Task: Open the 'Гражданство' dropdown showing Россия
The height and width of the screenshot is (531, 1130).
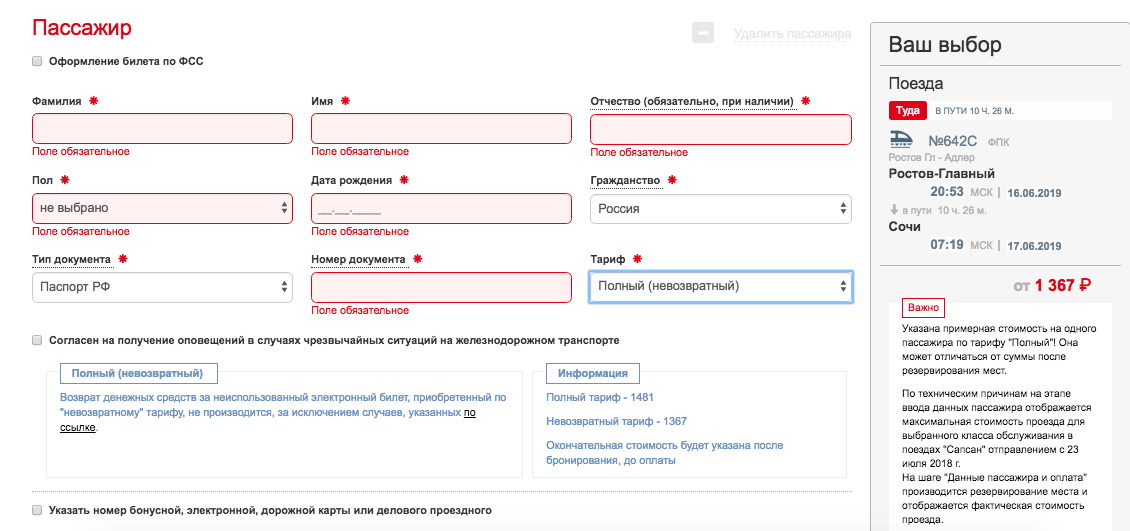Action: click(721, 209)
